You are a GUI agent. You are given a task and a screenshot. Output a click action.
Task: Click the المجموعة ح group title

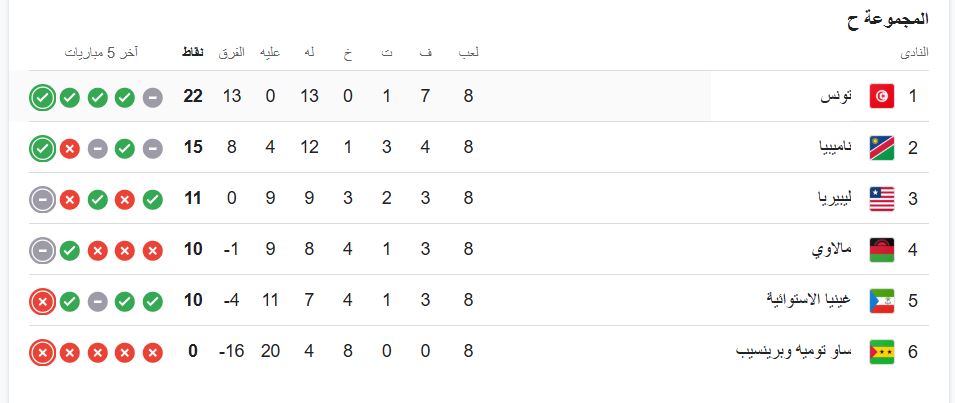point(888,19)
